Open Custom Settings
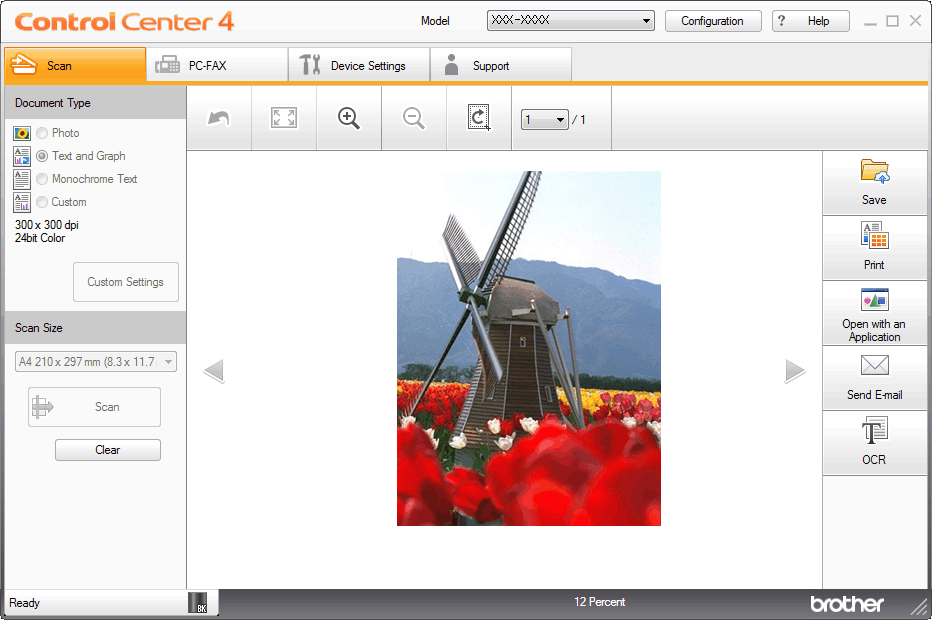Viewport: 932px width, 620px height. (125, 282)
